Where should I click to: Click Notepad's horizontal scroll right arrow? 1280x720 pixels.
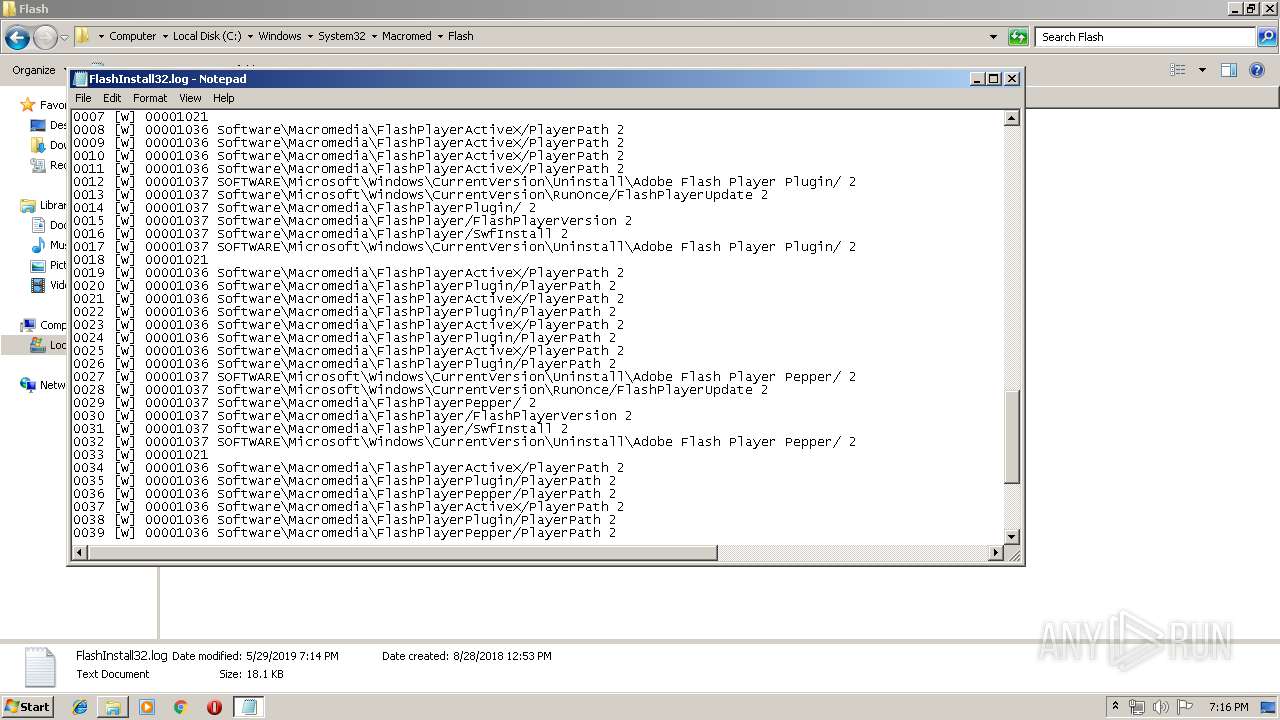click(996, 552)
